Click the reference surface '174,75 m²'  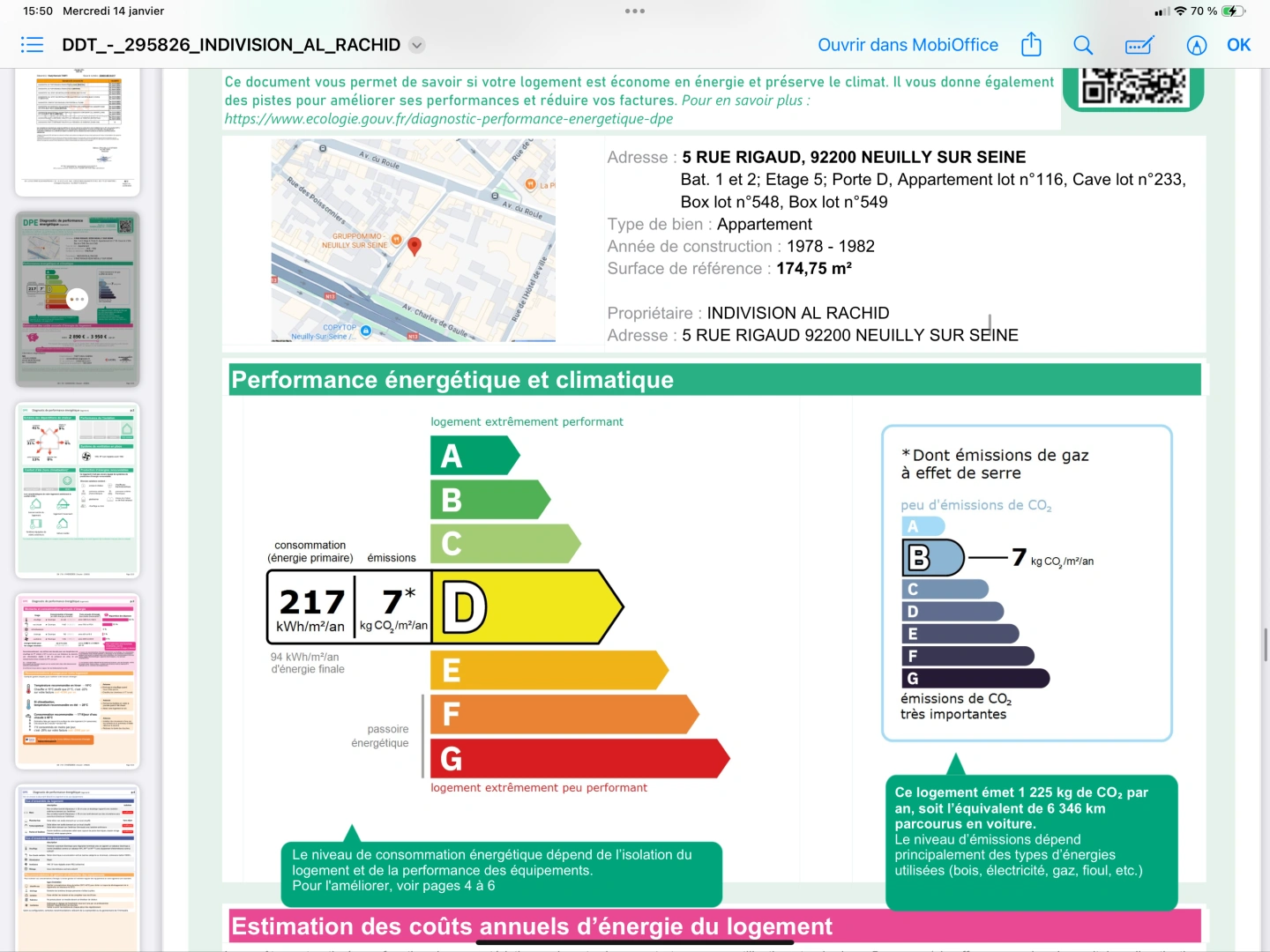[814, 268]
